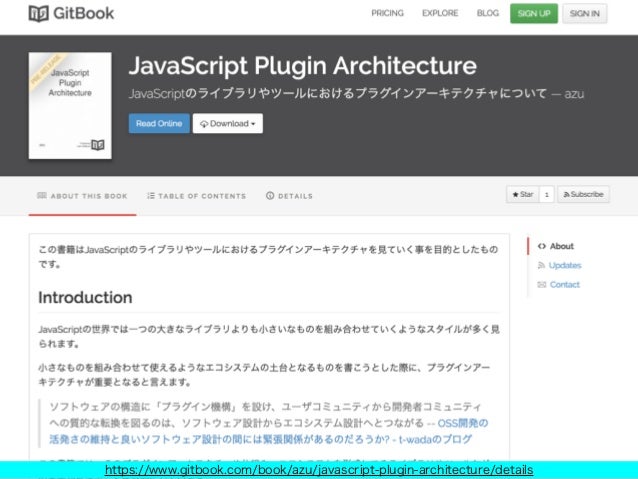Click the green SIGN UP button
638x479 pixels.
534,13
